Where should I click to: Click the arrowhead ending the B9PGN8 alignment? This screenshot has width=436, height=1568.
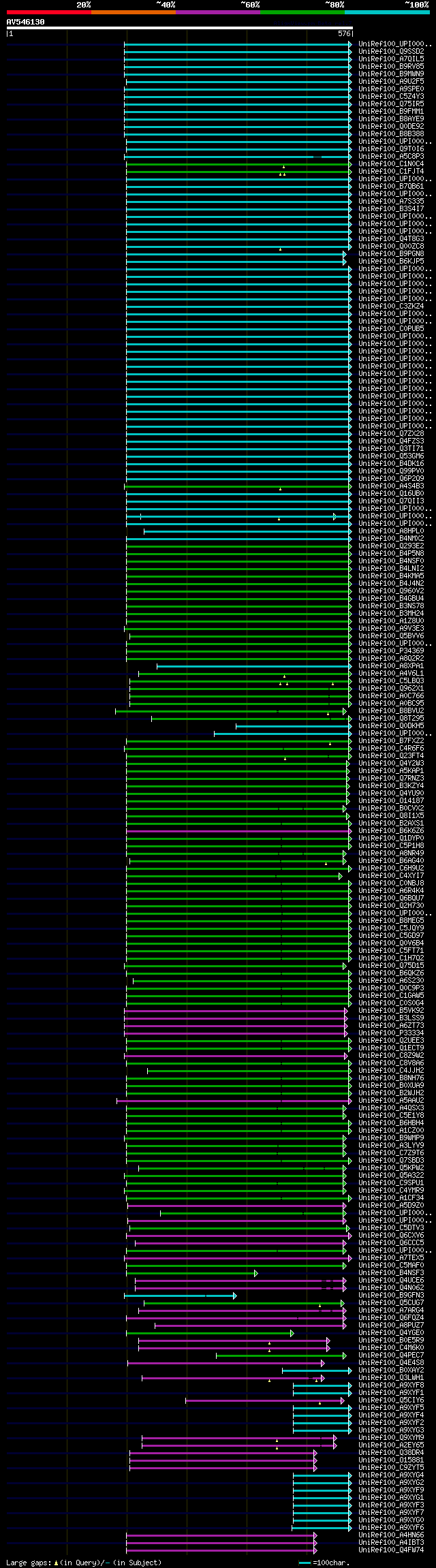tap(345, 254)
